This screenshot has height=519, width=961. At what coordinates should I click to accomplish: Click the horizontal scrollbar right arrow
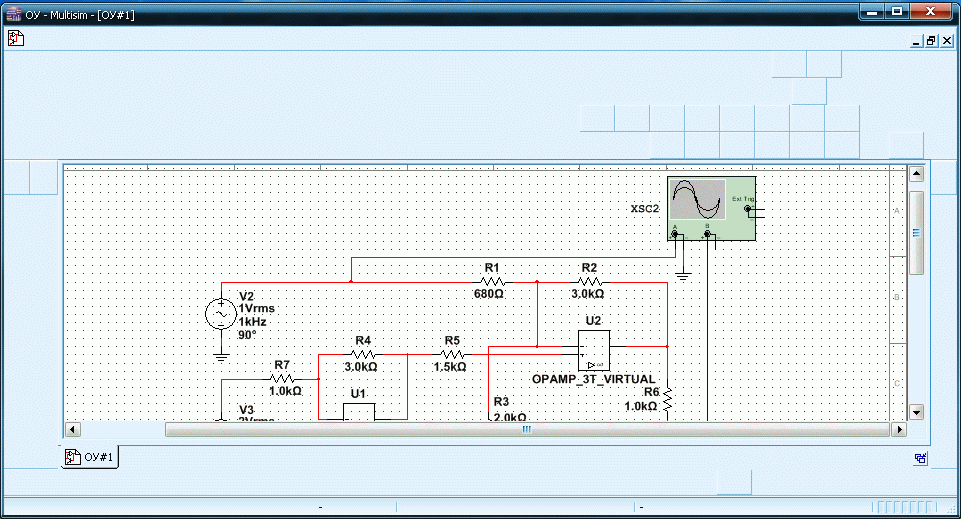click(898, 429)
